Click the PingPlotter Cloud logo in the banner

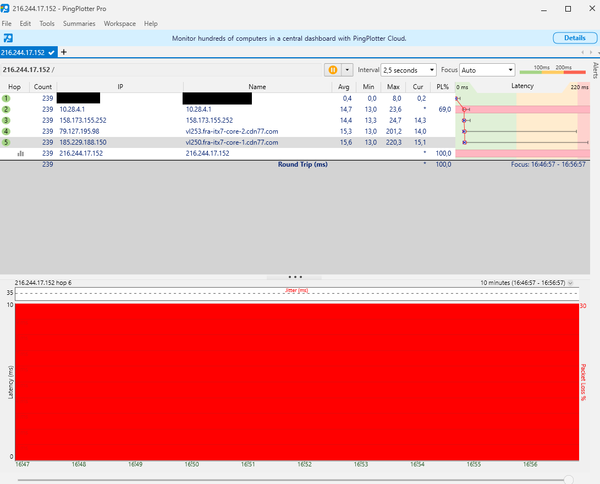pos(8,38)
